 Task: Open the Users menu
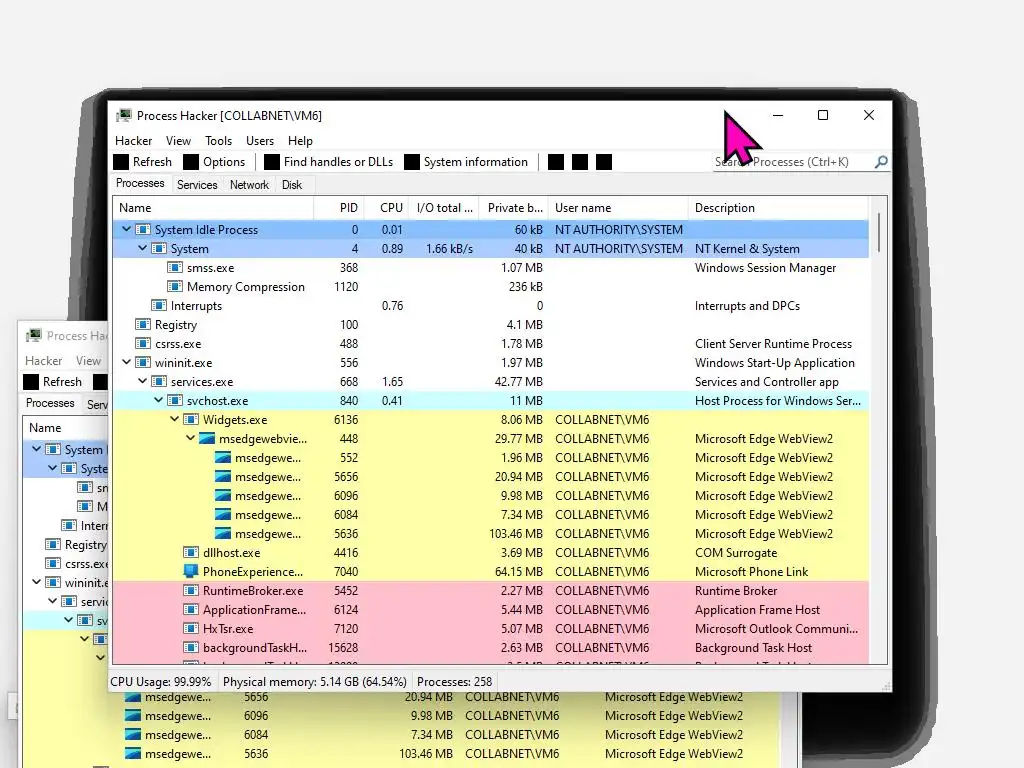tap(260, 140)
